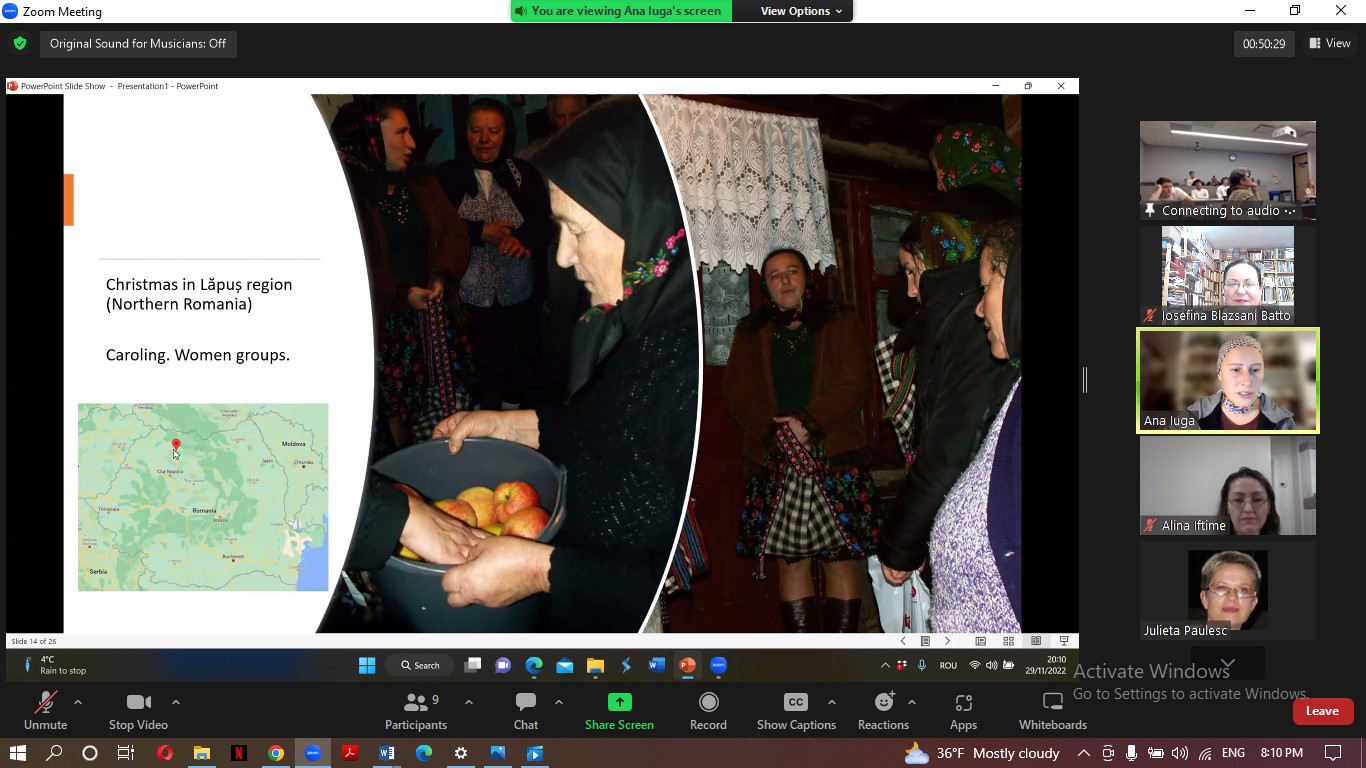Open the View layout menu
1366x768 pixels.
pyautogui.click(x=1330, y=43)
